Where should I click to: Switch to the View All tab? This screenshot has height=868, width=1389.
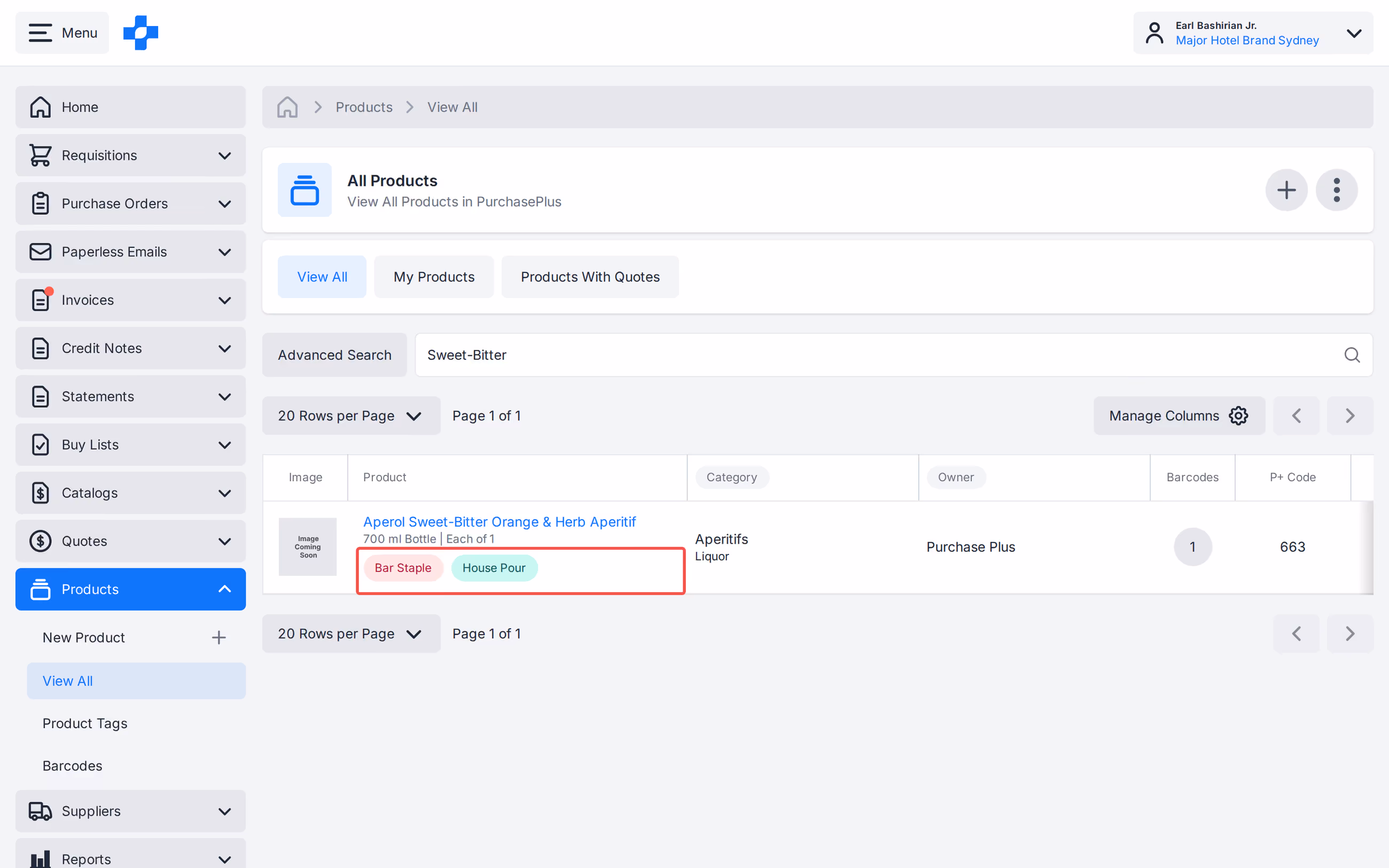click(322, 277)
